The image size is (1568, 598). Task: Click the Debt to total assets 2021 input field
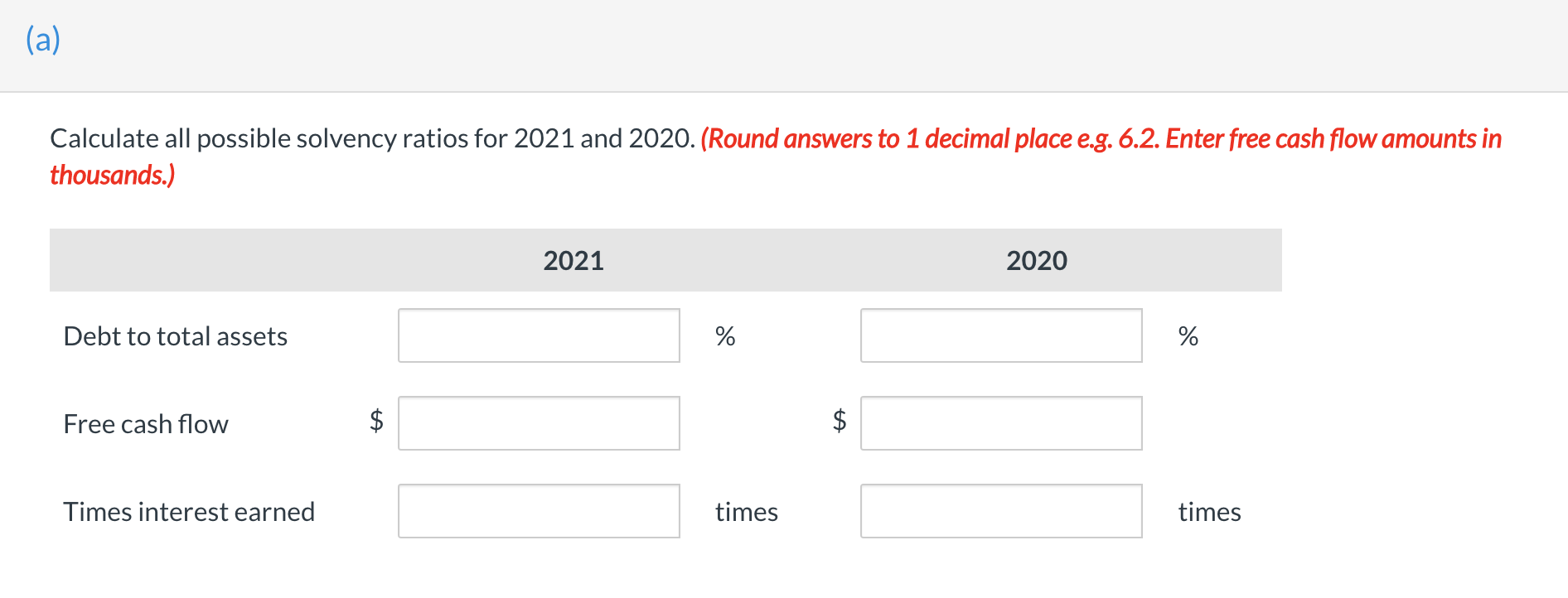[538, 335]
